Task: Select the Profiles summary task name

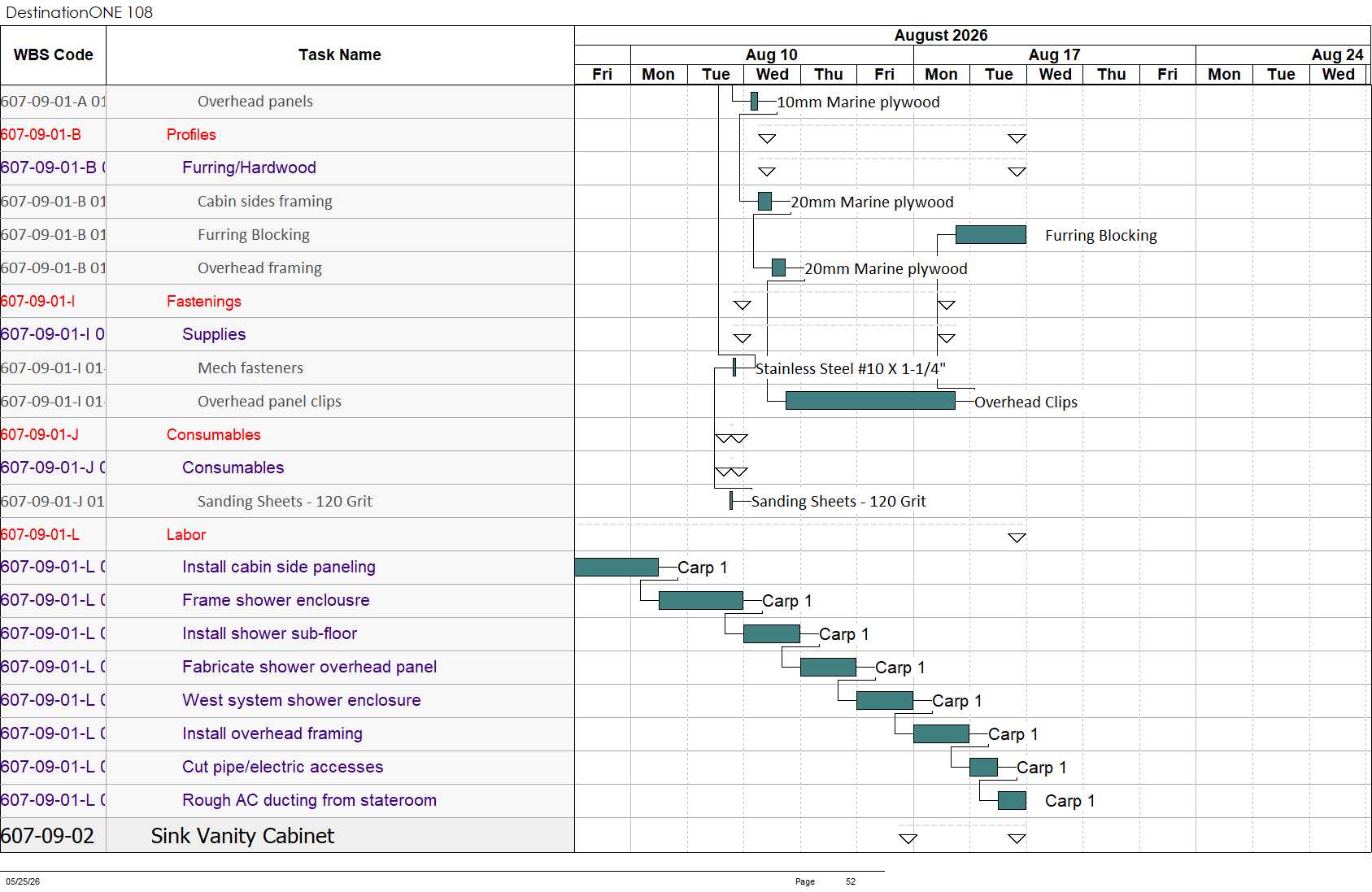Action: click(191, 135)
